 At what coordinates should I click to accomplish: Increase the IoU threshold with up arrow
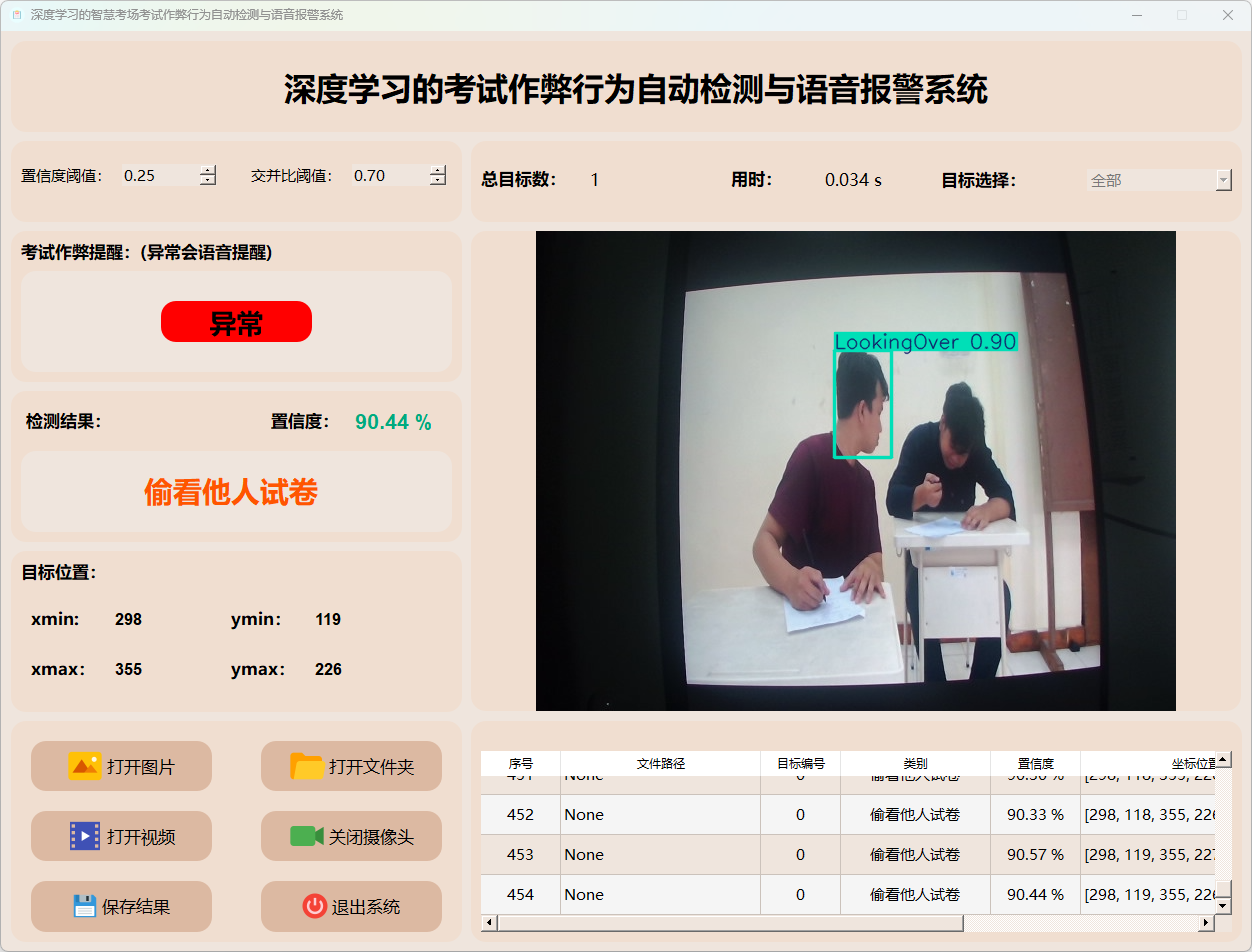click(438, 170)
